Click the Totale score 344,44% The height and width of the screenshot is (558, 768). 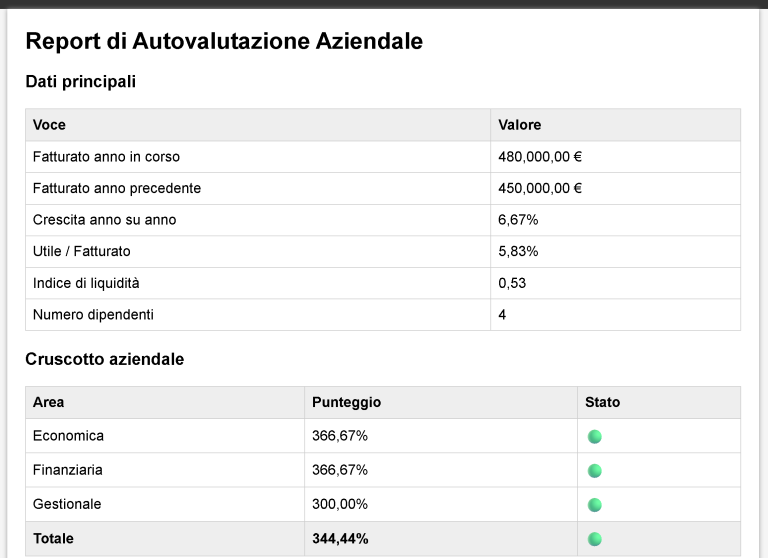click(340, 539)
